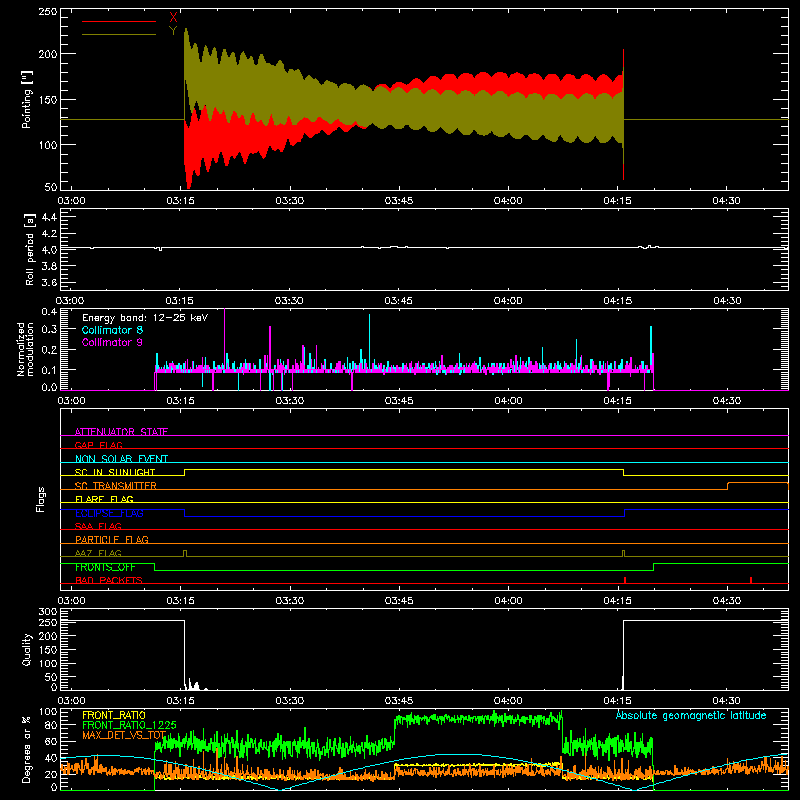Click the ECLIPSE_FLAG label
Image resolution: width=800 pixels, height=800 pixels.
(109, 513)
